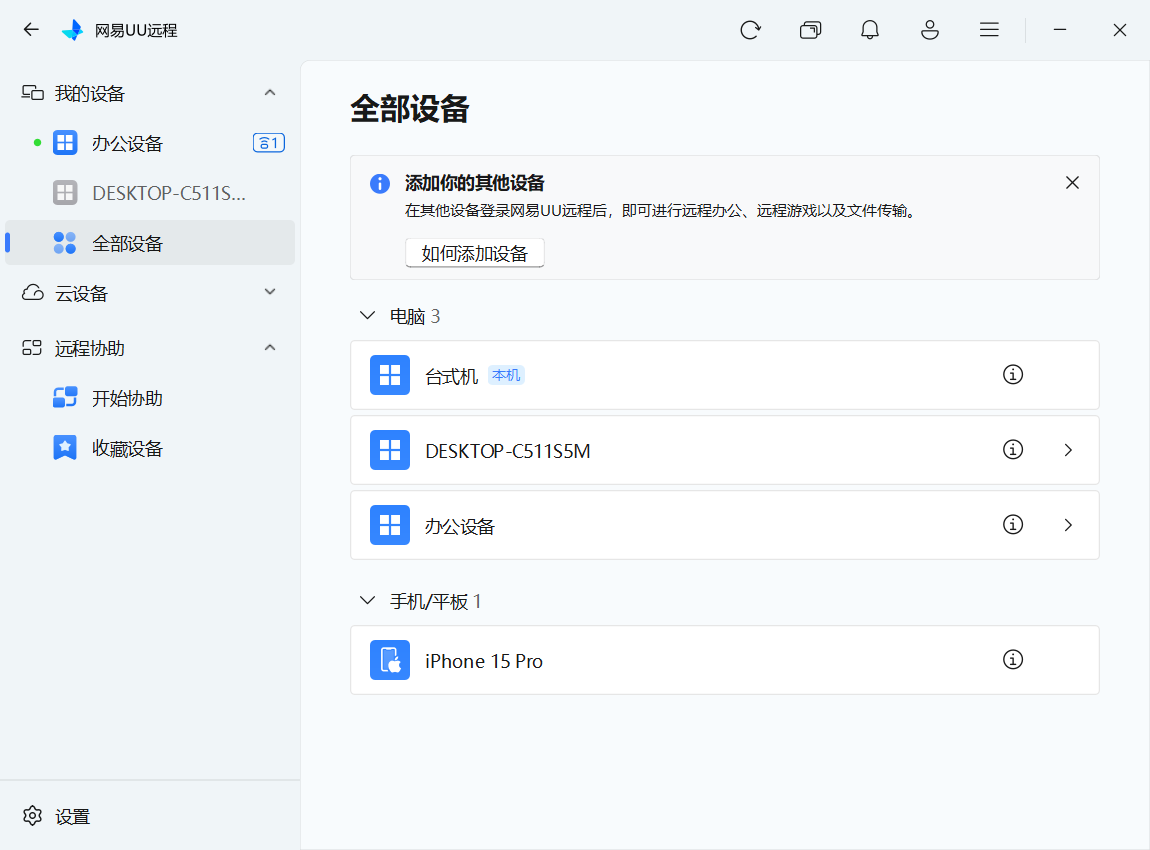Click the 全部设备 four-dot icon

65,243
